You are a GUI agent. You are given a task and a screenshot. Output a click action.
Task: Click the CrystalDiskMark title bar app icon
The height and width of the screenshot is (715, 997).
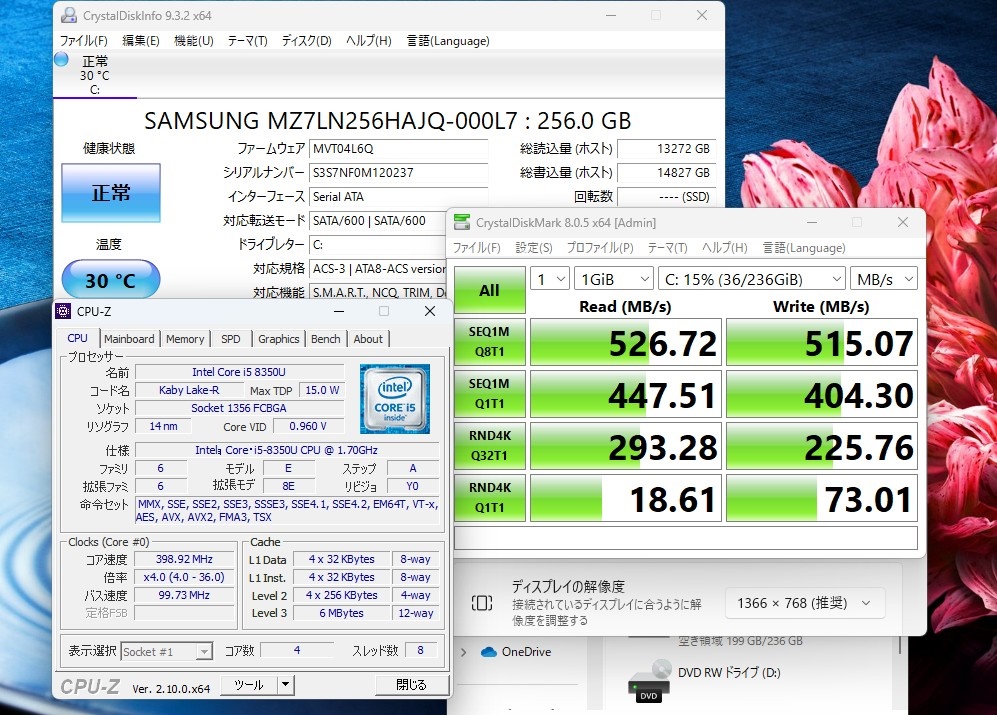tap(462, 223)
